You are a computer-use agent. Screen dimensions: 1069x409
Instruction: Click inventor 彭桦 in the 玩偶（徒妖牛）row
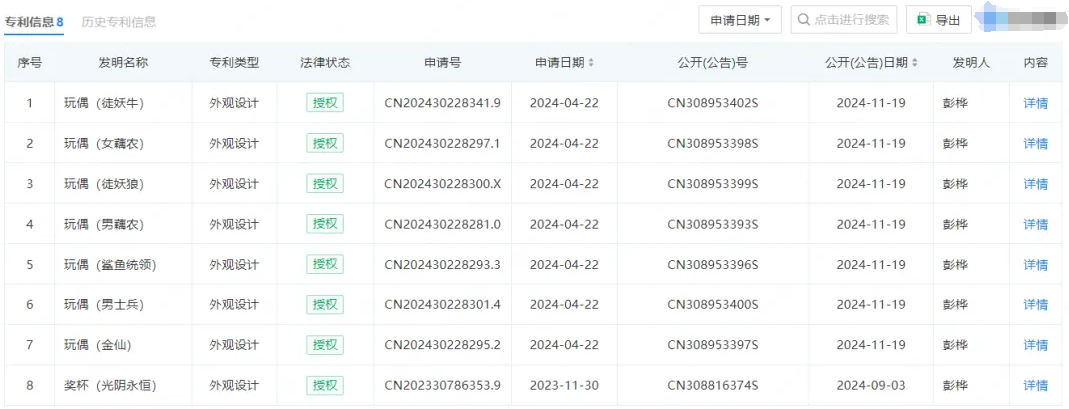[955, 104]
